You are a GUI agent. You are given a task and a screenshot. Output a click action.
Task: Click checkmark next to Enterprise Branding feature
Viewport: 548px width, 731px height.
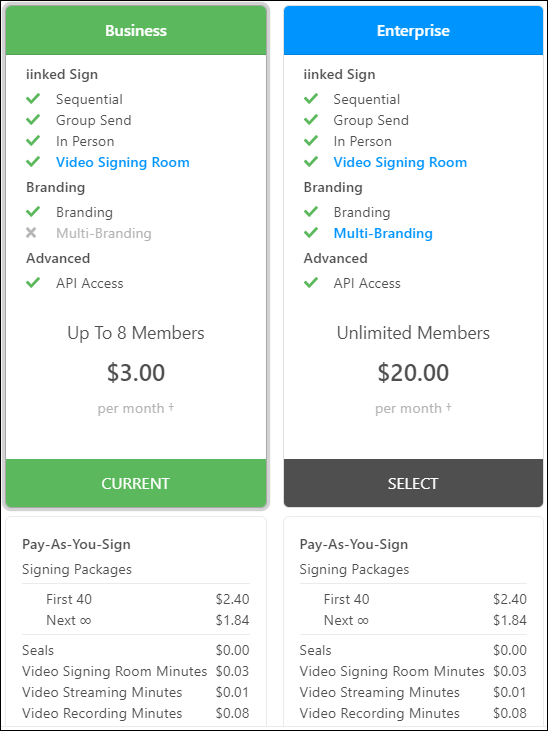coord(311,212)
